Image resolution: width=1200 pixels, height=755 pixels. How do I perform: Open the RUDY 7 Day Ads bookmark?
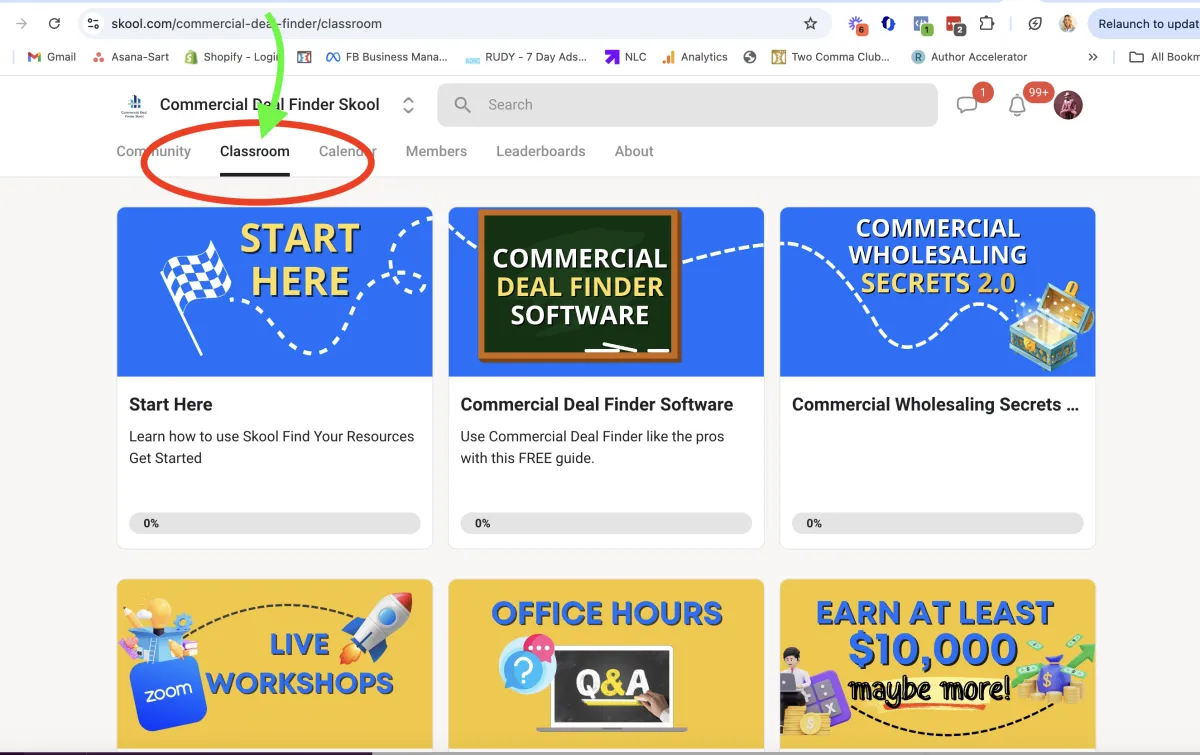(526, 57)
